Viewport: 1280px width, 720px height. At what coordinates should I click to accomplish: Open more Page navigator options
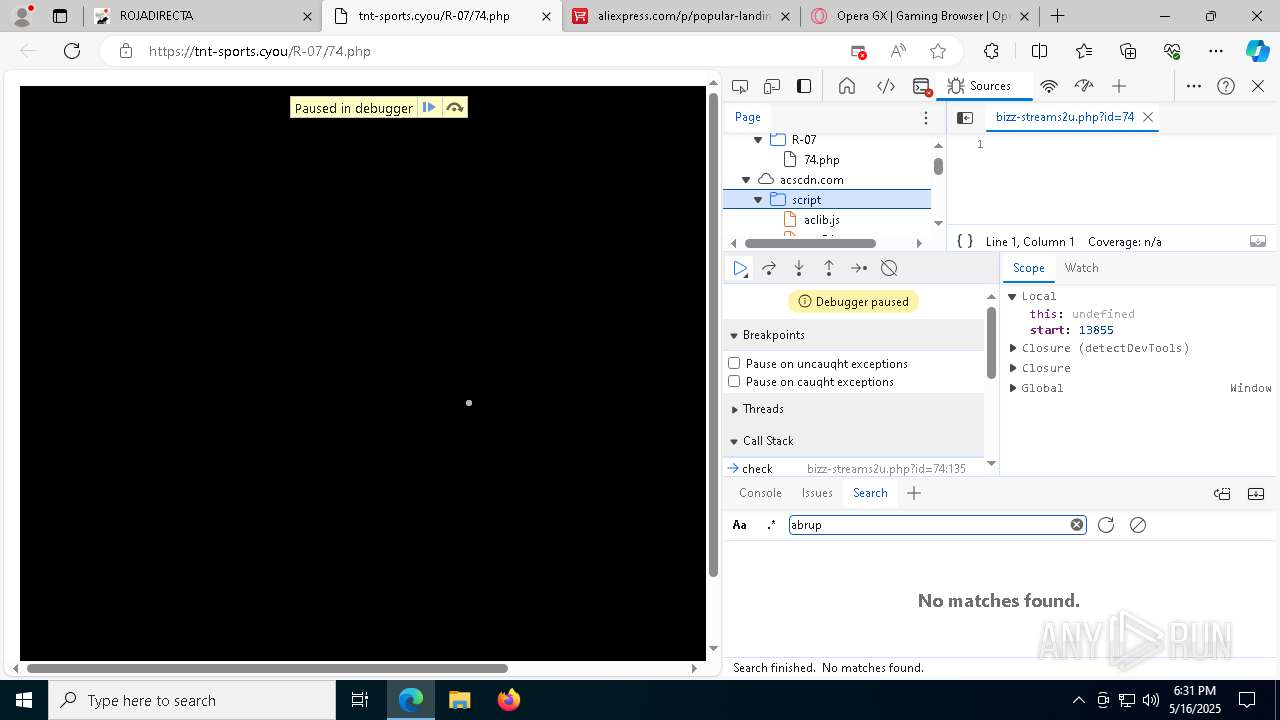[926, 117]
